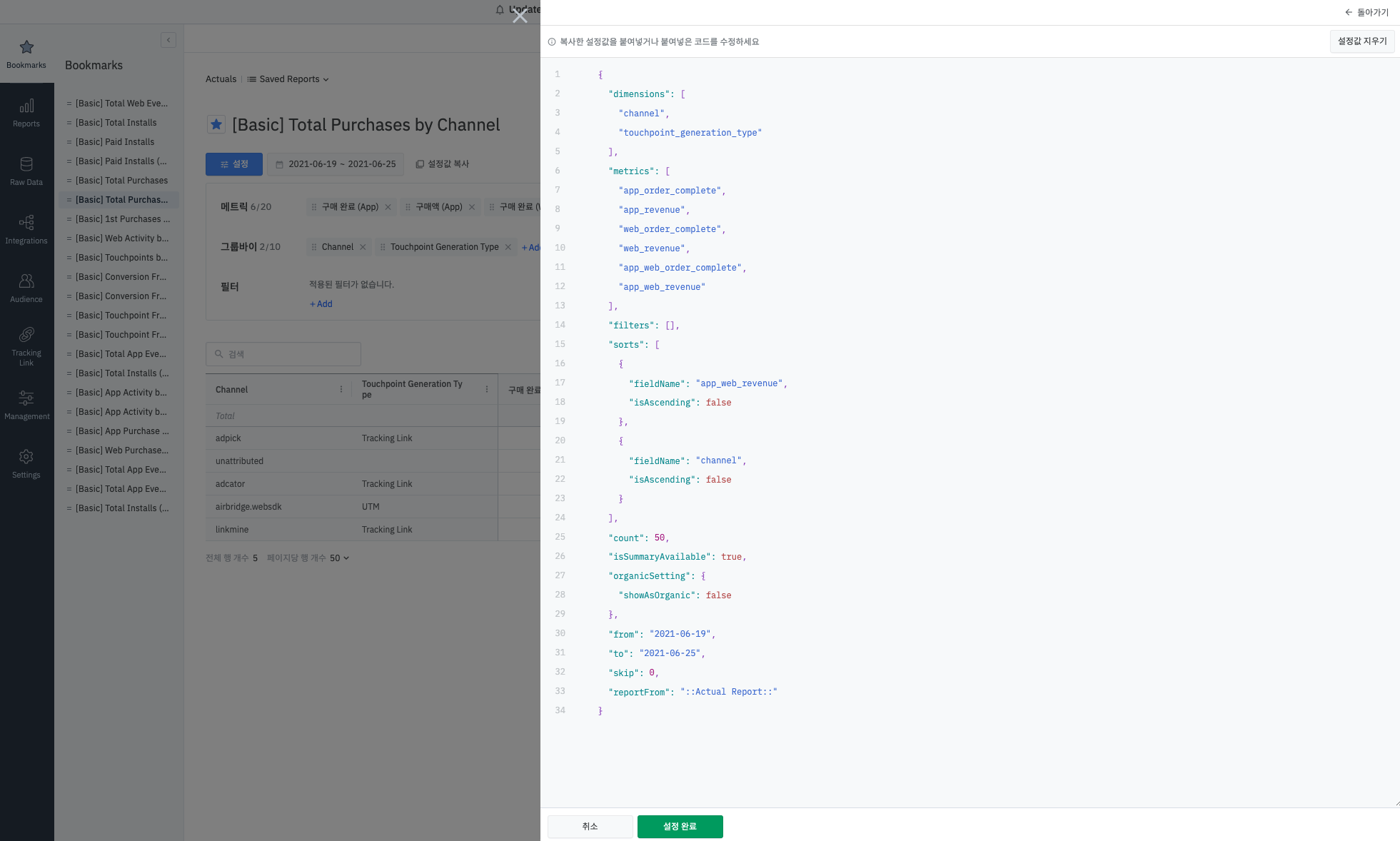Close the settings code panel (X)
This screenshot has height=841, width=1400.
(x=520, y=15)
